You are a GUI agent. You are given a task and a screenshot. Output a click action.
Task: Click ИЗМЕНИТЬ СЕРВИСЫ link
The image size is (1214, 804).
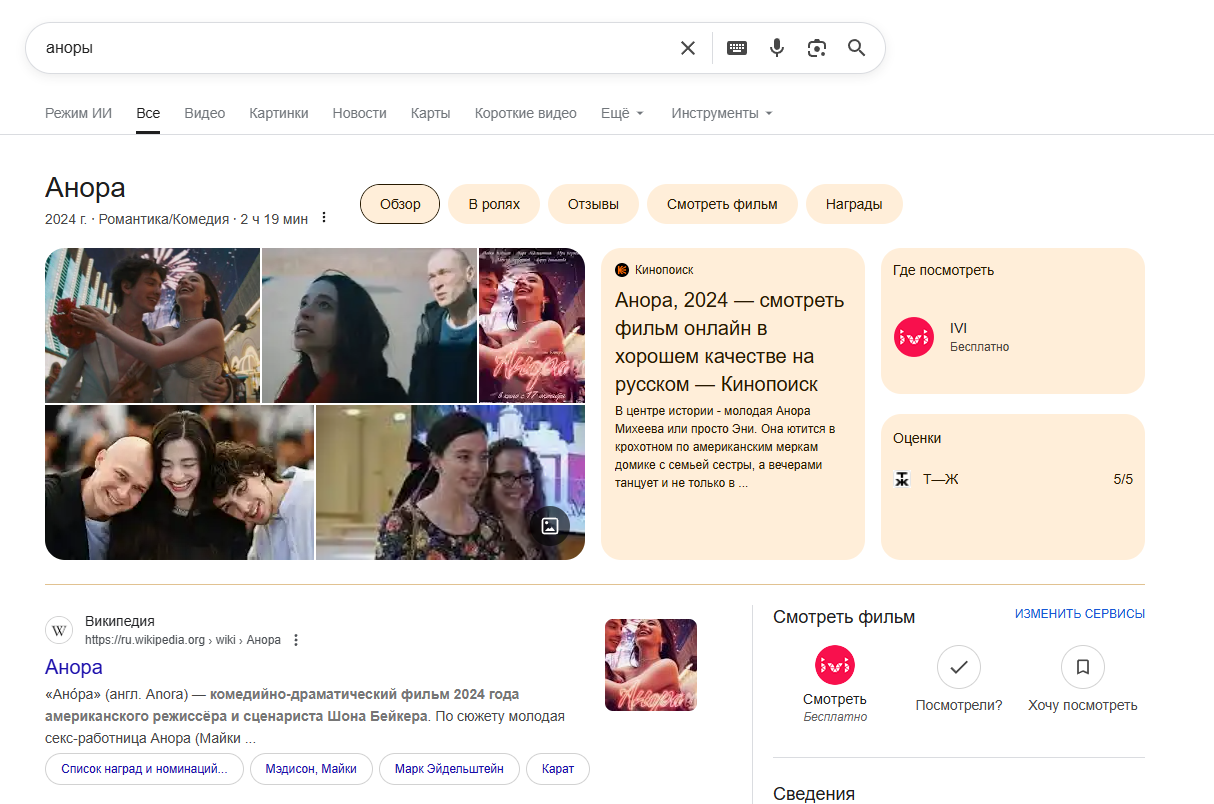tap(1080, 614)
